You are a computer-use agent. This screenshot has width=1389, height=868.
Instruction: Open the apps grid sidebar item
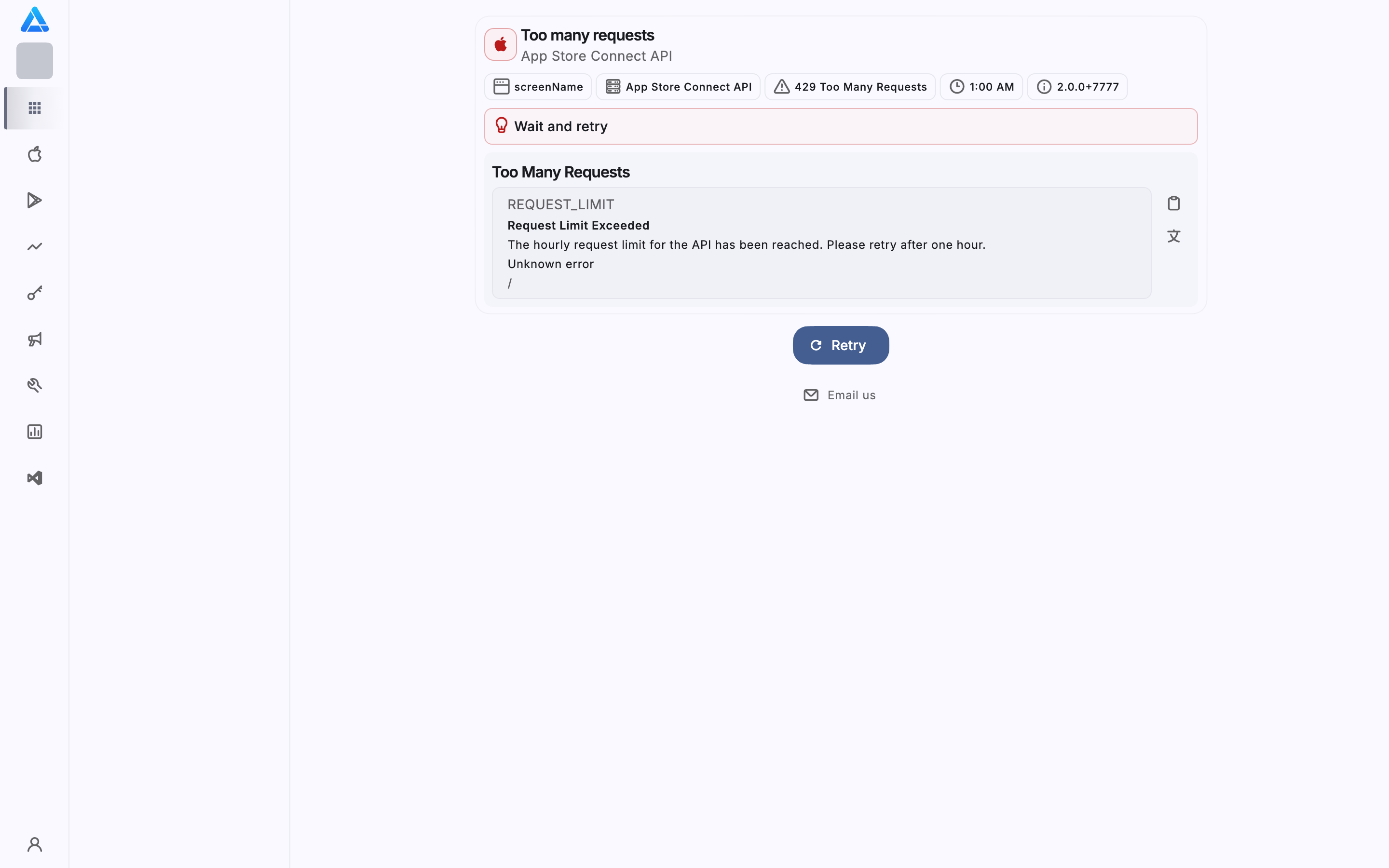(34, 108)
